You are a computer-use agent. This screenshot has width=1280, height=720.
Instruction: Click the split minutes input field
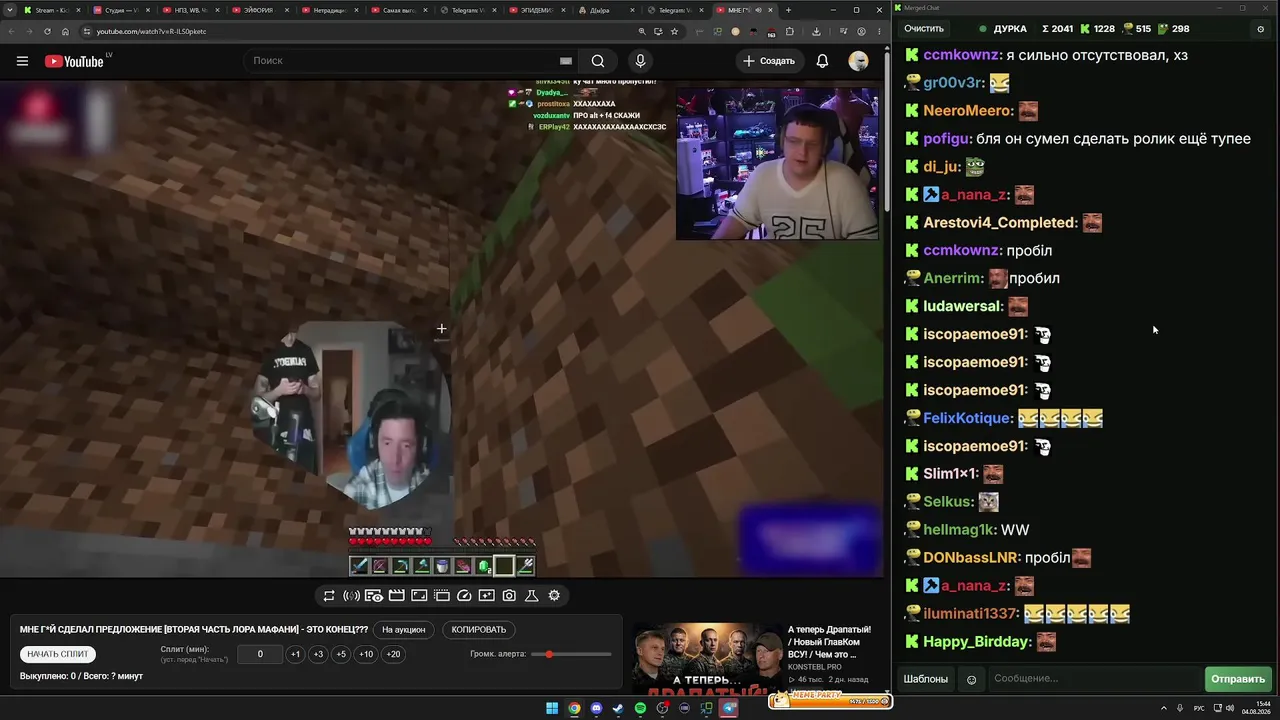tap(260, 654)
